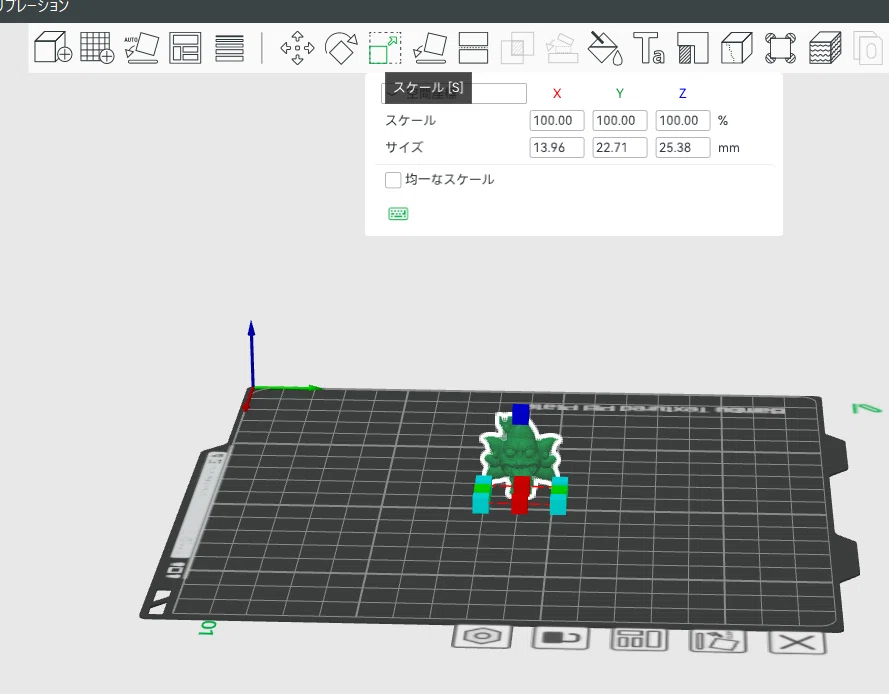Open the variable layer height lines icon

230,48
